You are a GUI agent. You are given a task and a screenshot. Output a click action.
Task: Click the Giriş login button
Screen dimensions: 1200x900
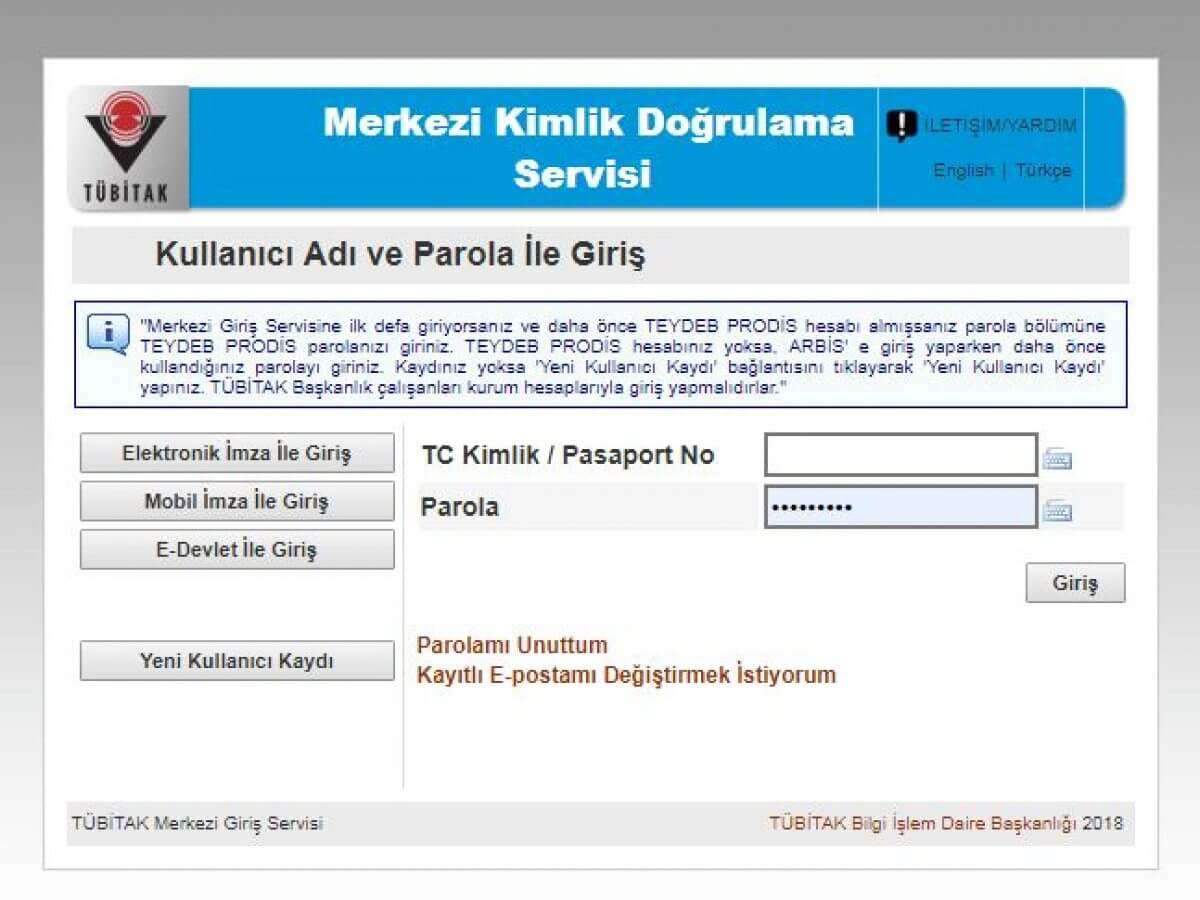(1075, 583)
